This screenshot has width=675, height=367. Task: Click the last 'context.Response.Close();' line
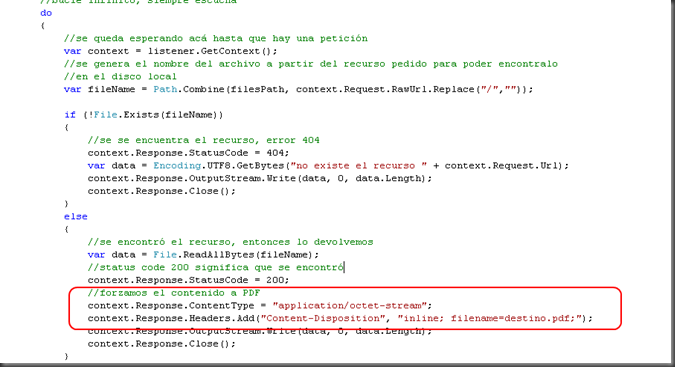click(x=161, y=344)
